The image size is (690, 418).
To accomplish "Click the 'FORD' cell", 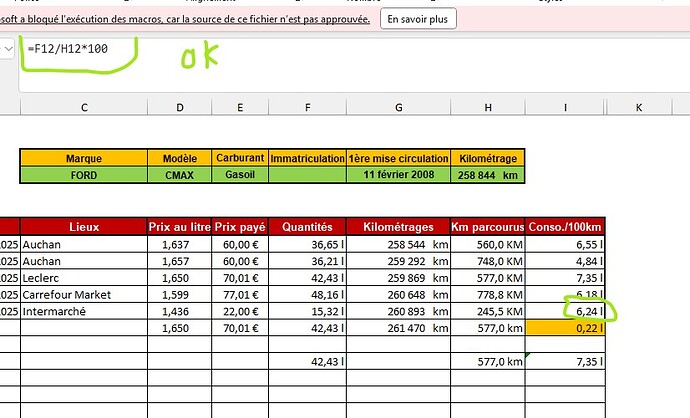I will (84, 175).
